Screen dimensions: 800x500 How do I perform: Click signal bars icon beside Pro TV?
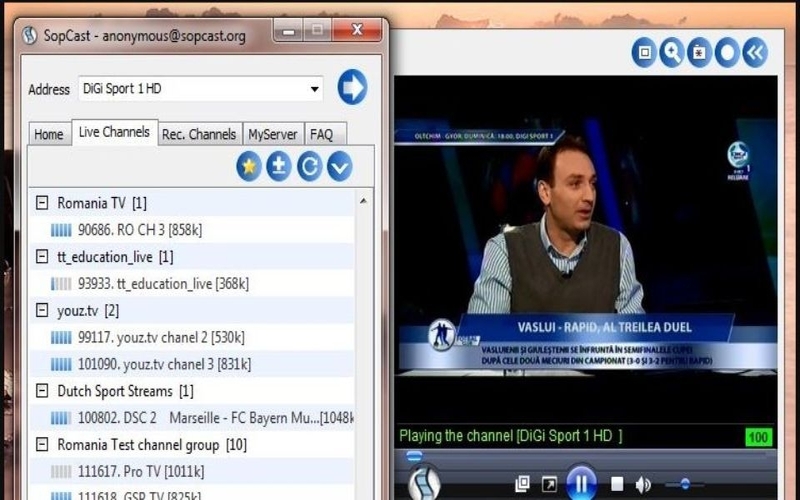pyautogui.click(x=61, y=472)
